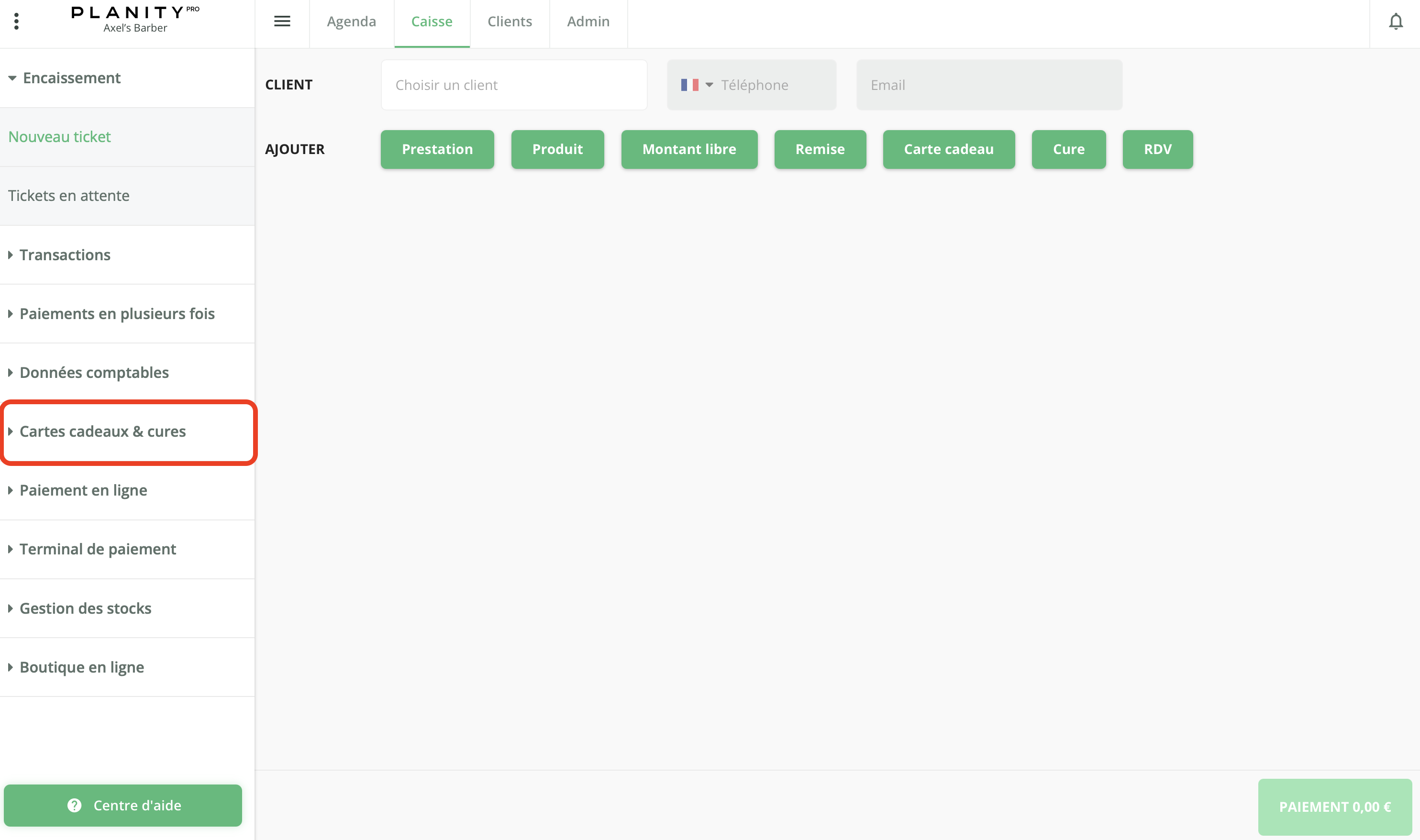Click the hamburger menu icon
The height and width of the screenshot is (840, 1420).
282,22
